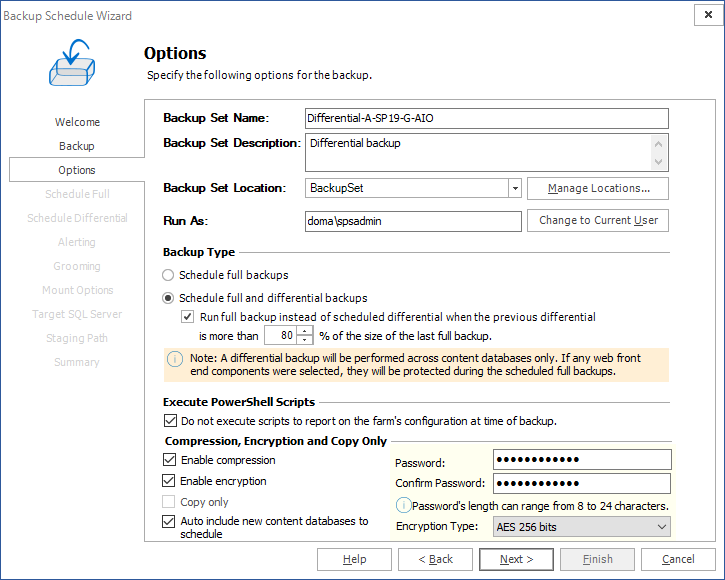Toggle Auto include new content databases checkbox
Screen dimensions: 725x580
168,521
